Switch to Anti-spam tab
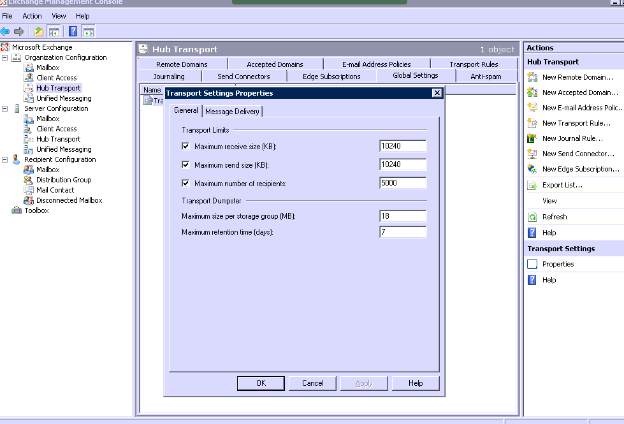624x424 pixels. [486, 76]
